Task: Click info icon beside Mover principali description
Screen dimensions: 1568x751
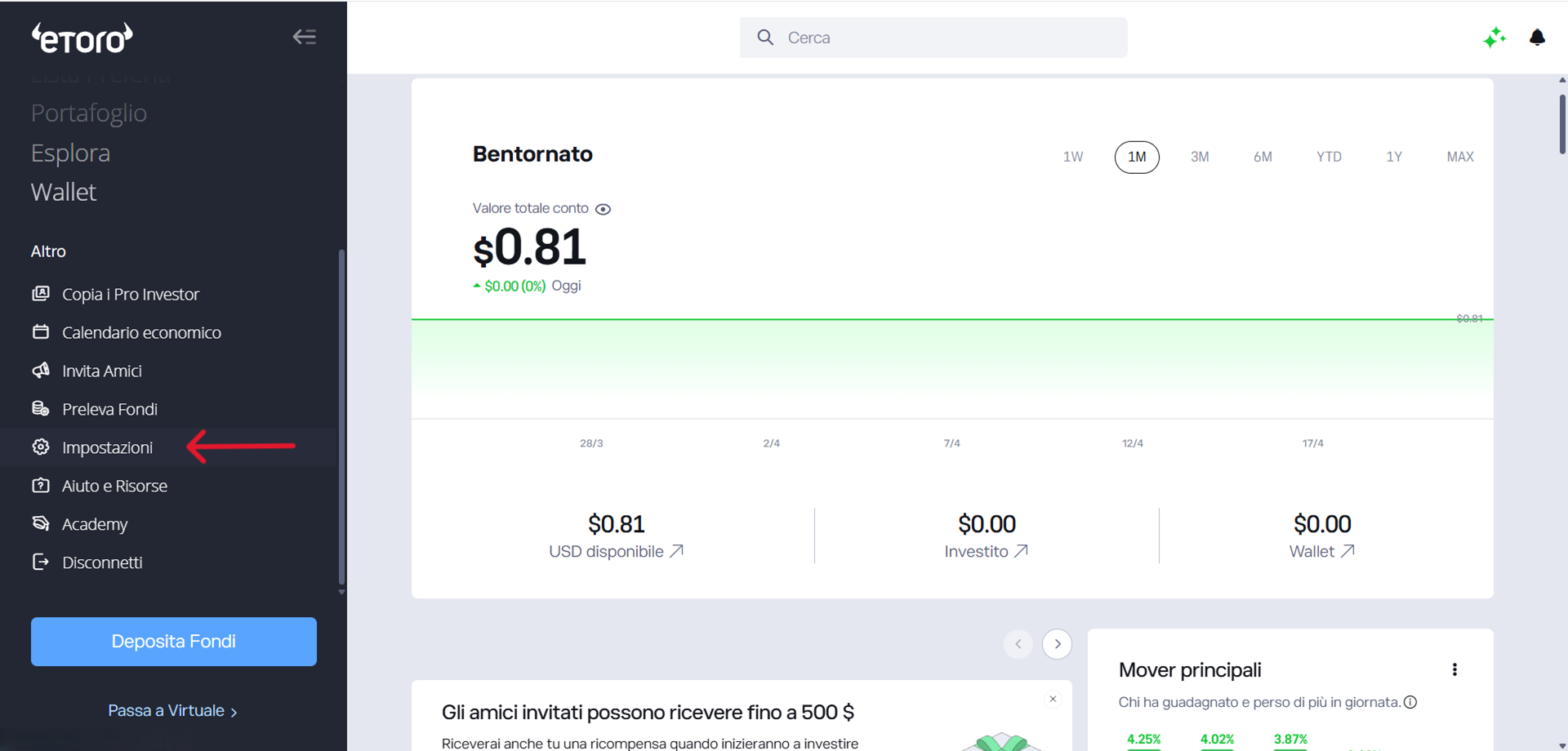Action: 1410,702
